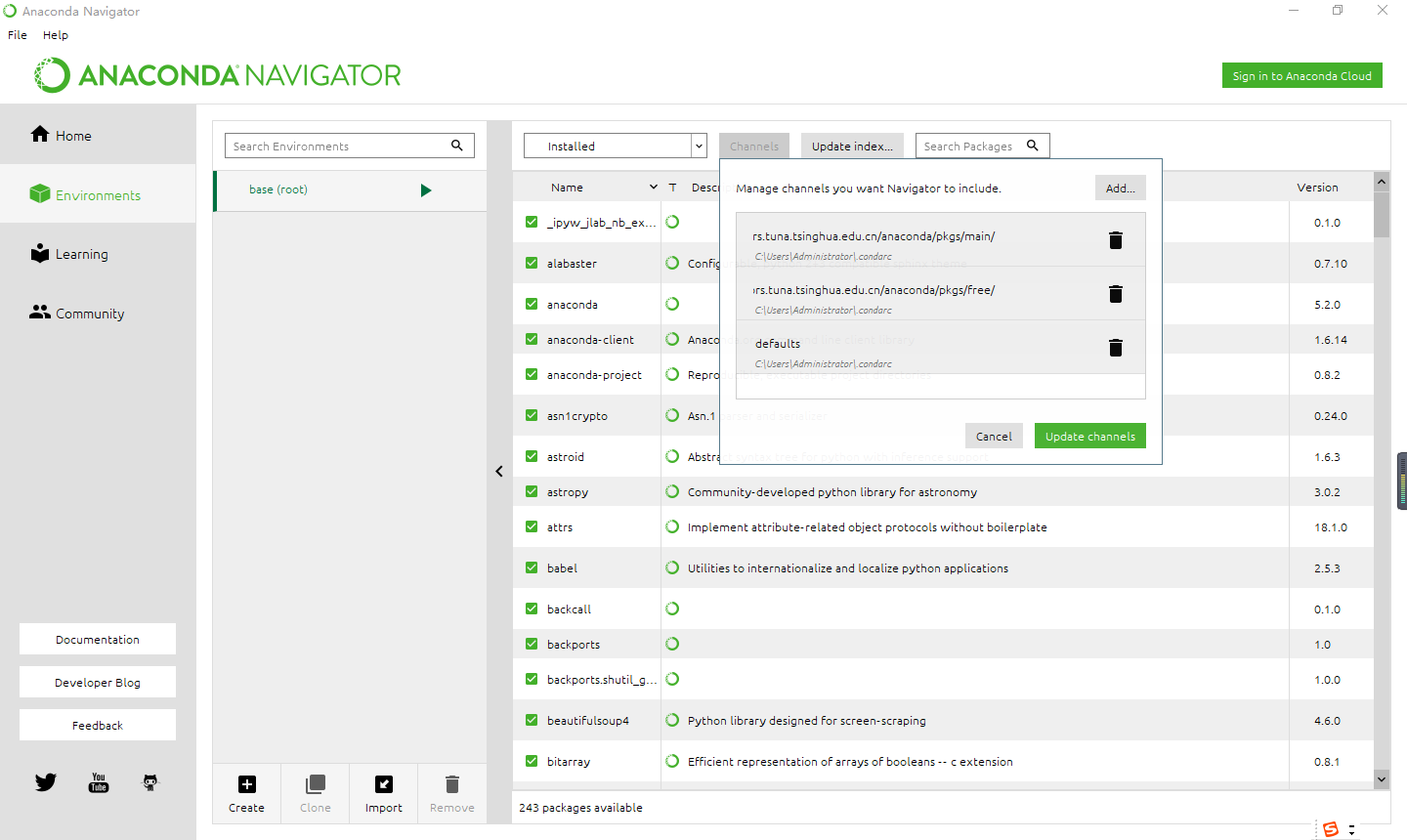
Task: Click the status circle for astropy
Action: point(672,491)
